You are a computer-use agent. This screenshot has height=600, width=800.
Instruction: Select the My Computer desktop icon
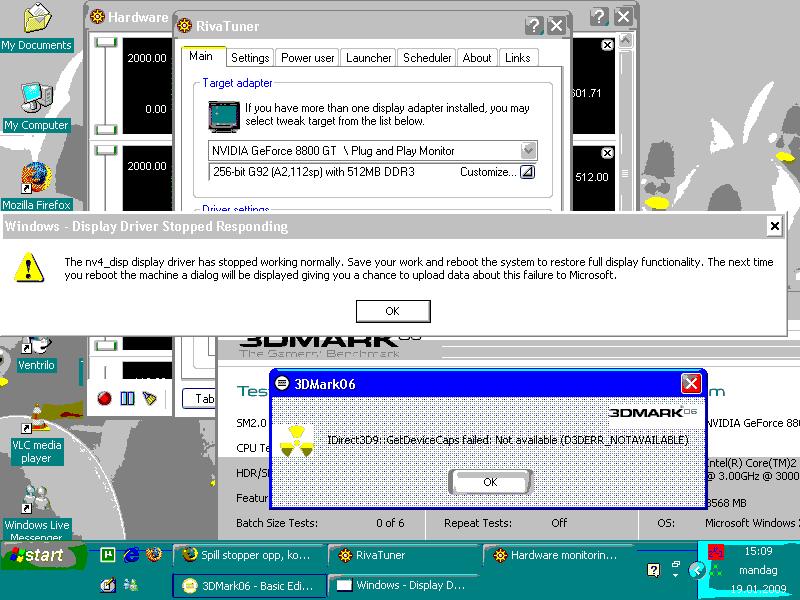tap(36, 107)
